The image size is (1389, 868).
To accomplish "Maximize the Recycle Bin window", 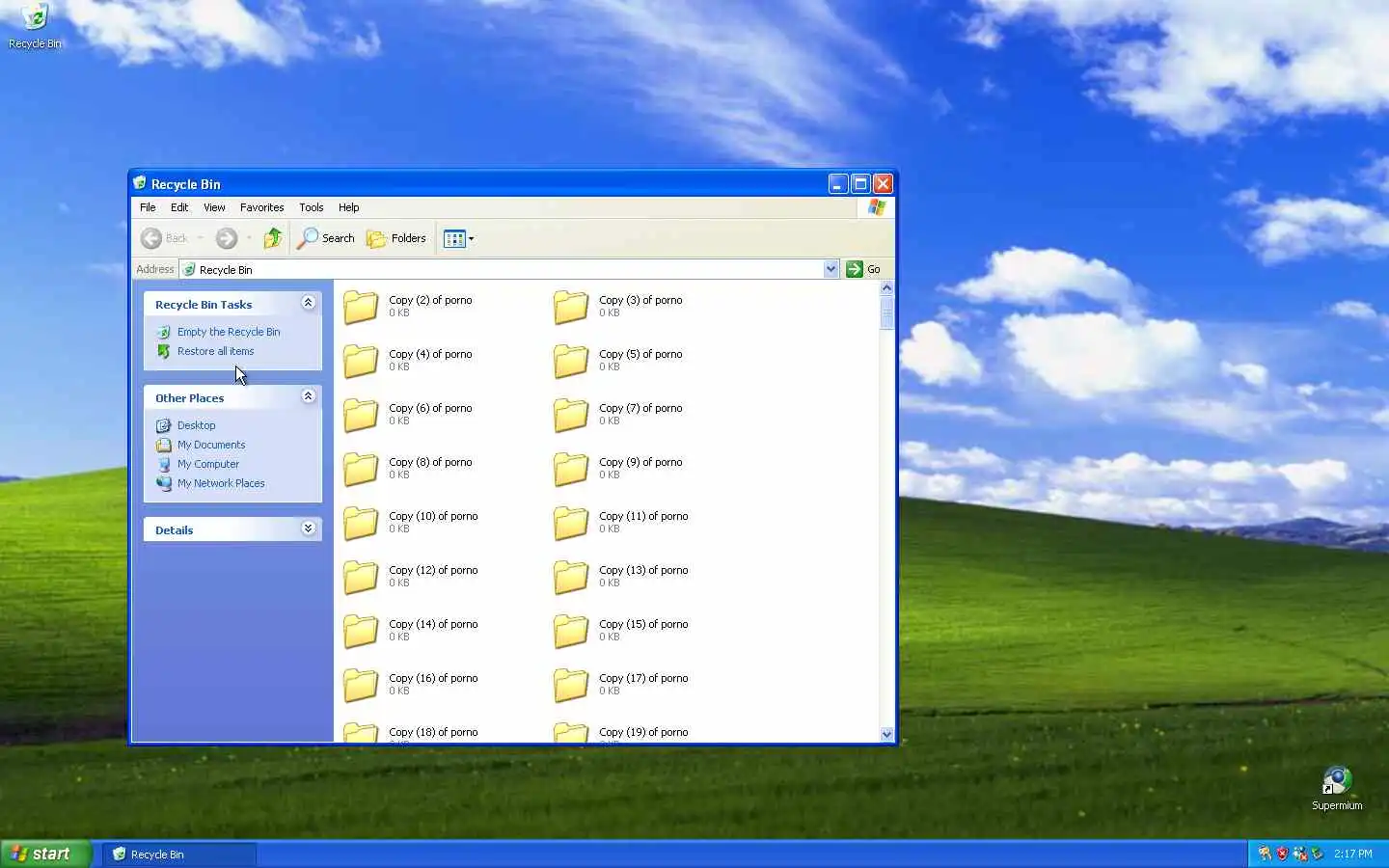I will (860, 183).
